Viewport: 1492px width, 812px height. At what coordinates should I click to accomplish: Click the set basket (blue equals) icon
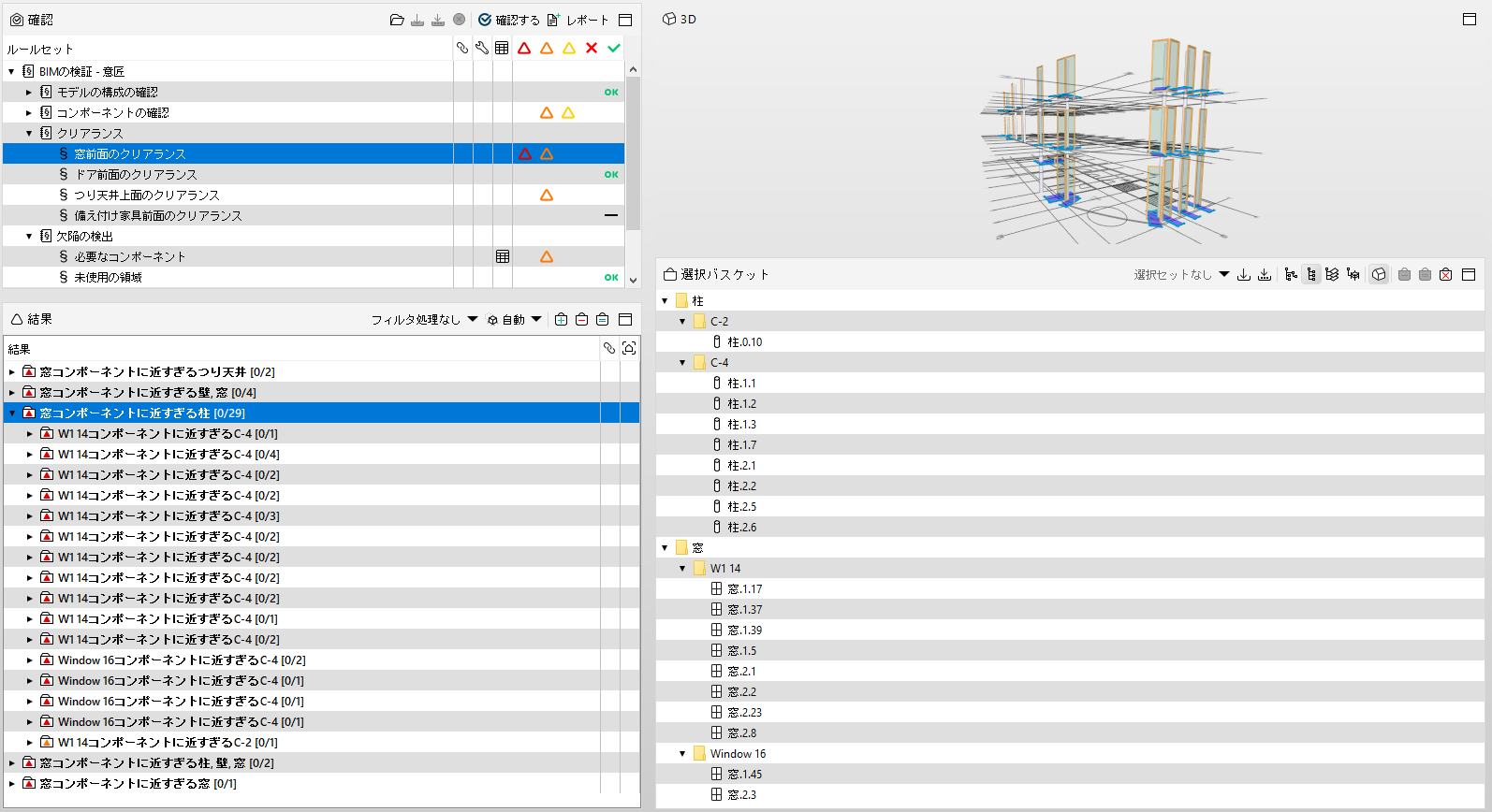pos(602,319)
